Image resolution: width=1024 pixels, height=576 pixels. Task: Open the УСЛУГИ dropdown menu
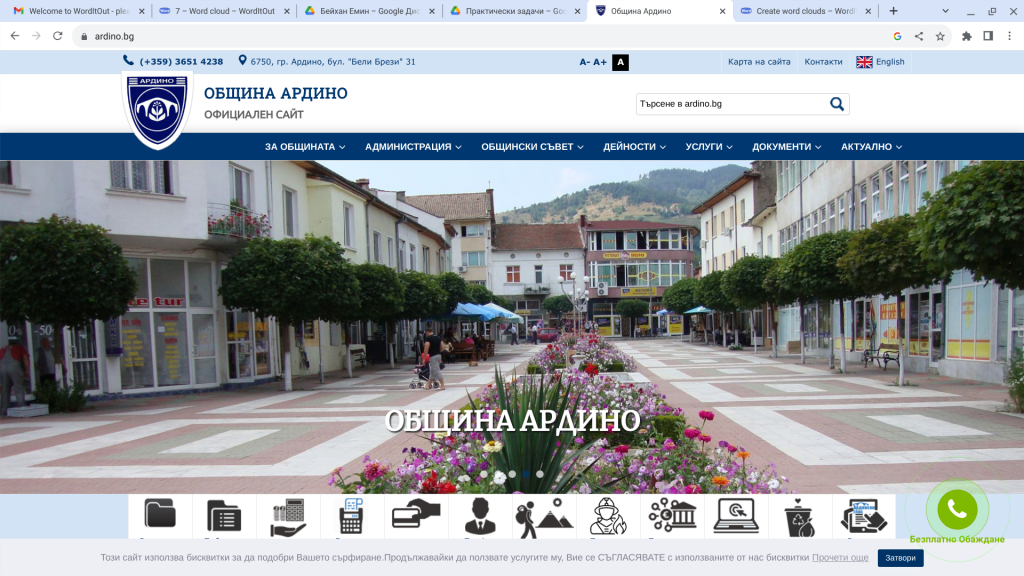pos(709,147)
